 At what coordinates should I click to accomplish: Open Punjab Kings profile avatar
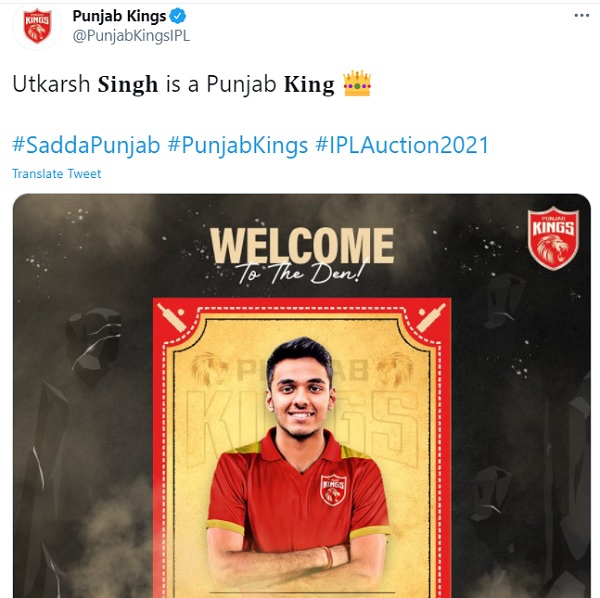tap(37, 26)
